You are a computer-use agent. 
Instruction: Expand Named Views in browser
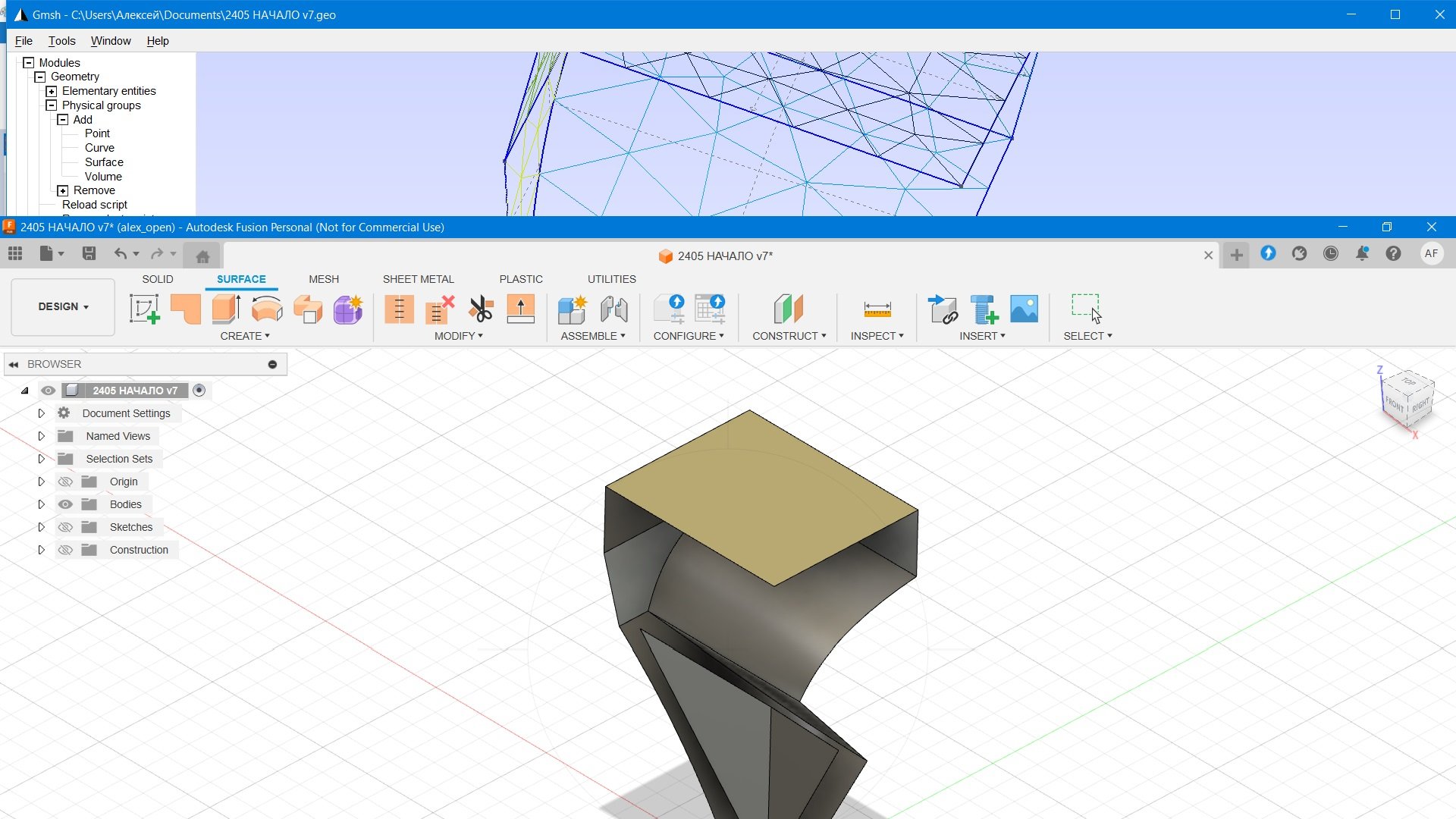pyautogui.click(x=42, y=436)
